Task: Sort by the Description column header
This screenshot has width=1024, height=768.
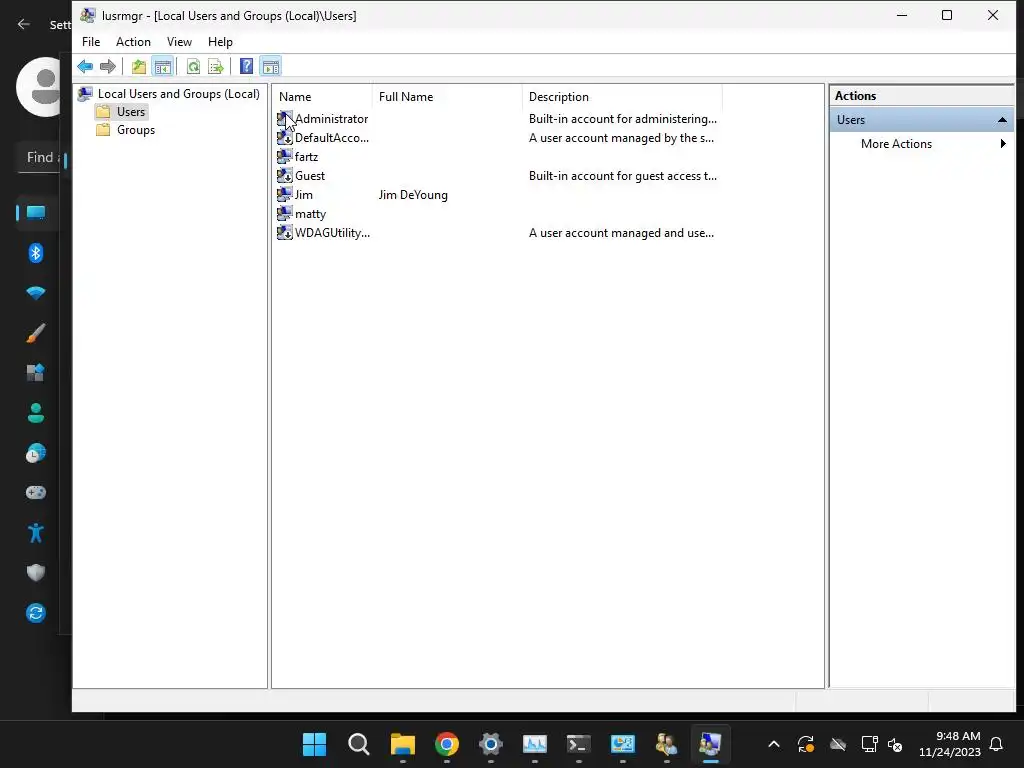Action: pyautogui.click(x=622, y=97)
